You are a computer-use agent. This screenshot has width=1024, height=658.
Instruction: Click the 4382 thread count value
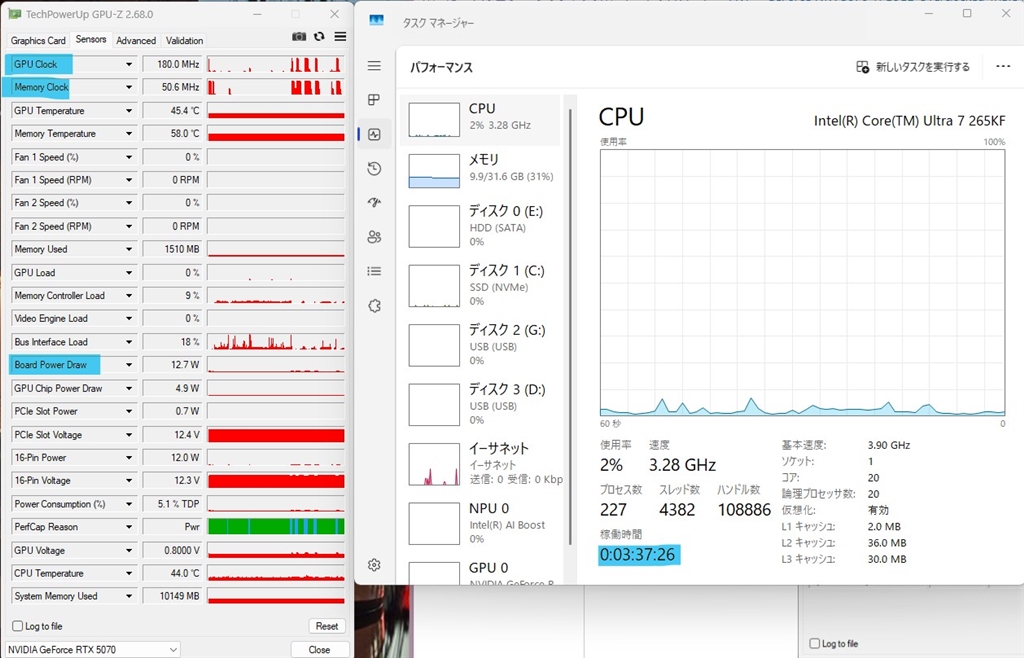[677, 510]
